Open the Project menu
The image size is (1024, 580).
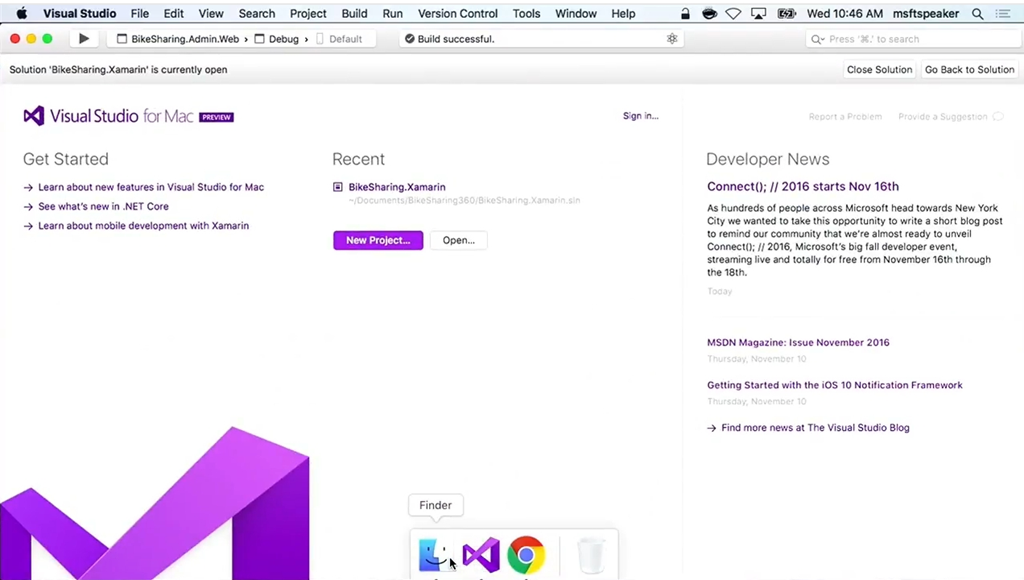[308, 13]
